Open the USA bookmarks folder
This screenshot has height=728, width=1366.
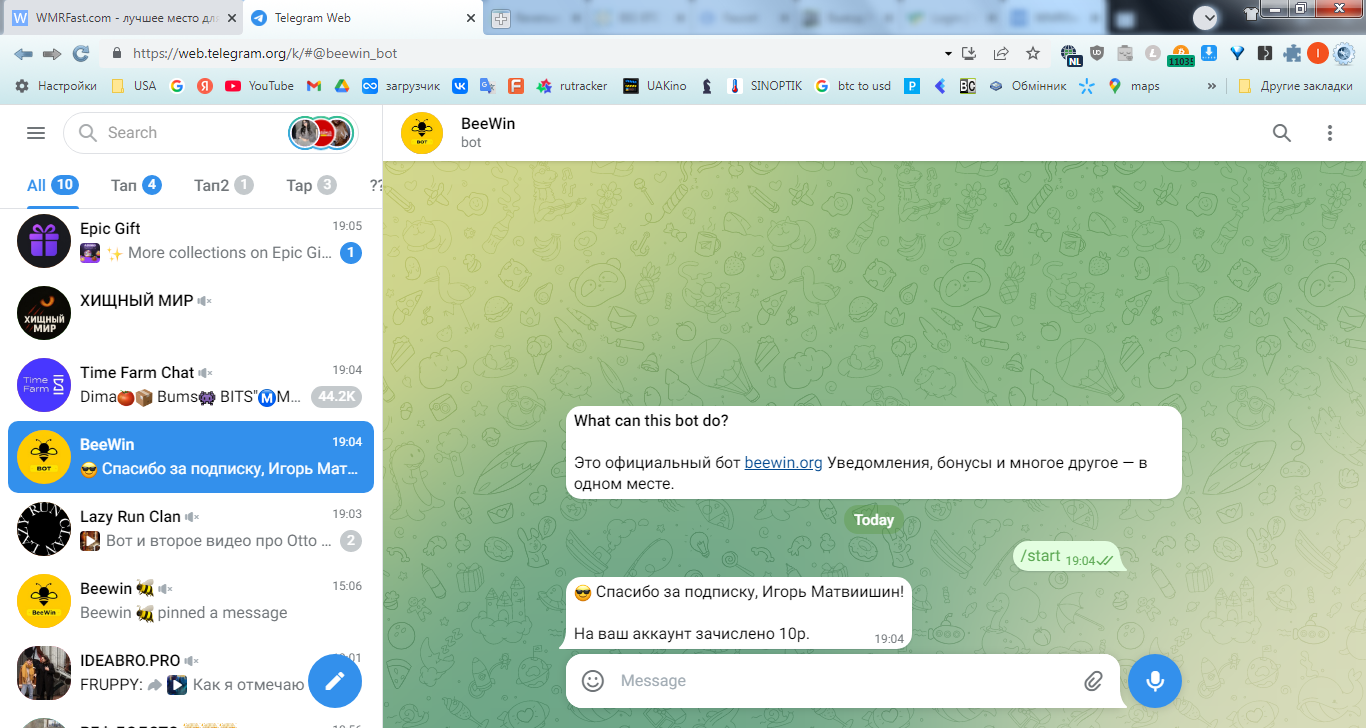point(133,86)
